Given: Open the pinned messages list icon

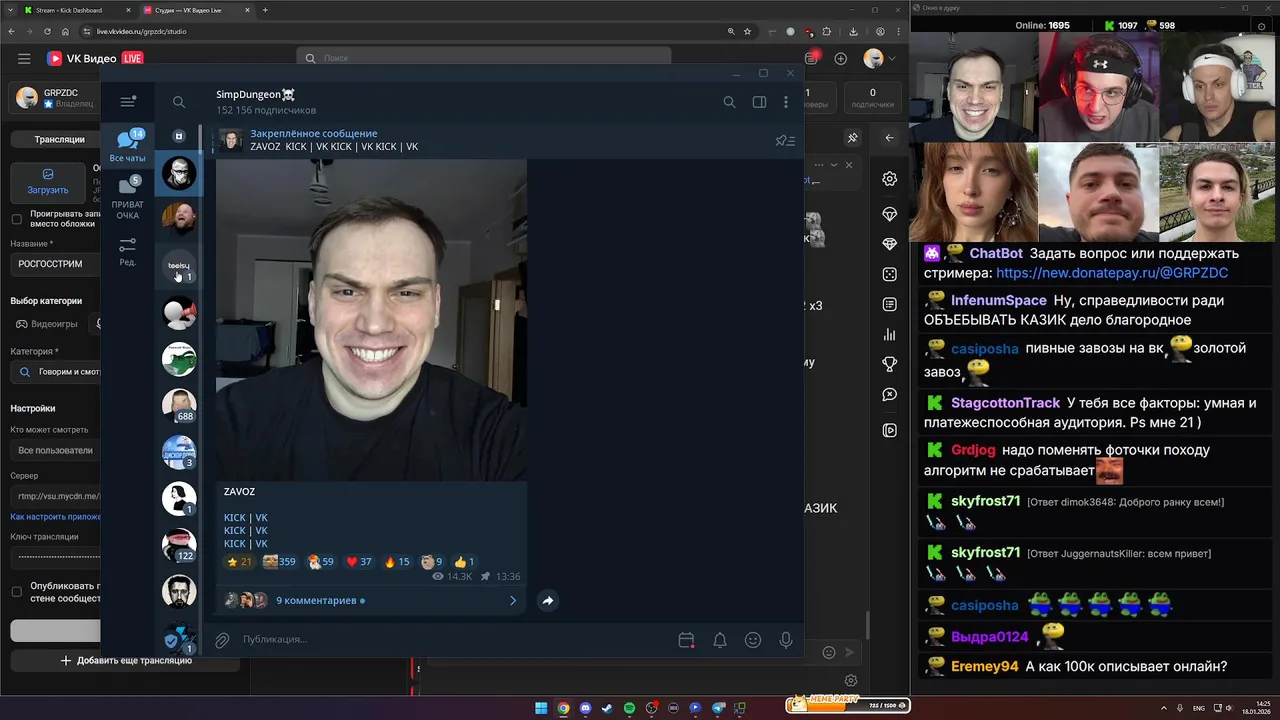Looking at the screenshot, I should pos(785,141).
